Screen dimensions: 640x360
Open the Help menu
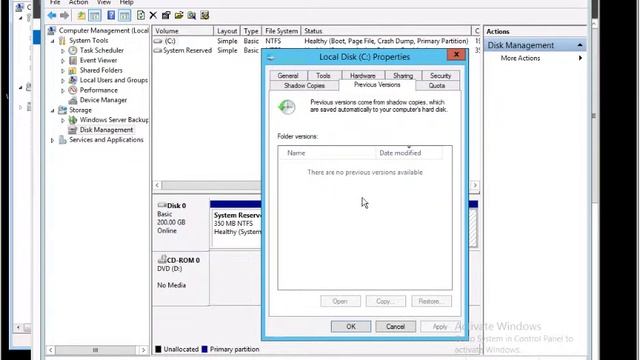click(126, 2)
